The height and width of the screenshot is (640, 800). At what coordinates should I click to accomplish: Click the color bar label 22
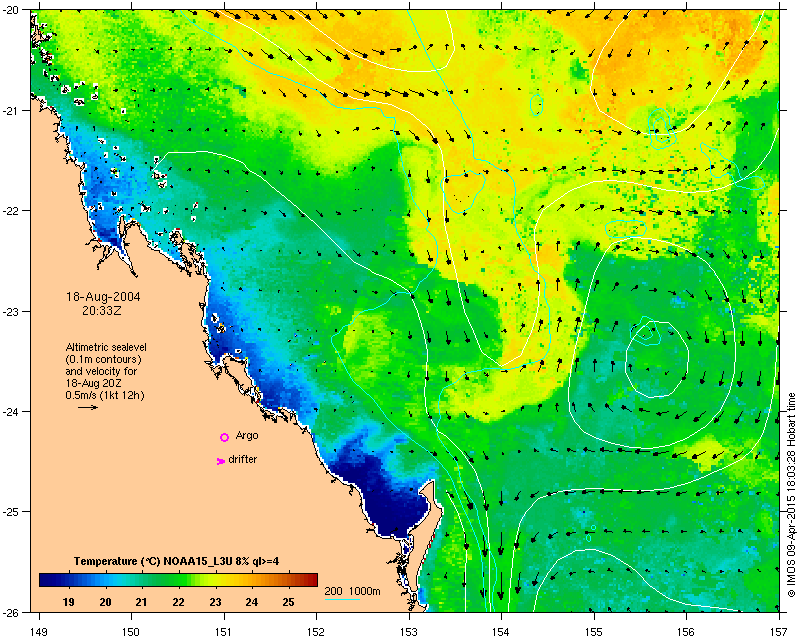(178, 602)
